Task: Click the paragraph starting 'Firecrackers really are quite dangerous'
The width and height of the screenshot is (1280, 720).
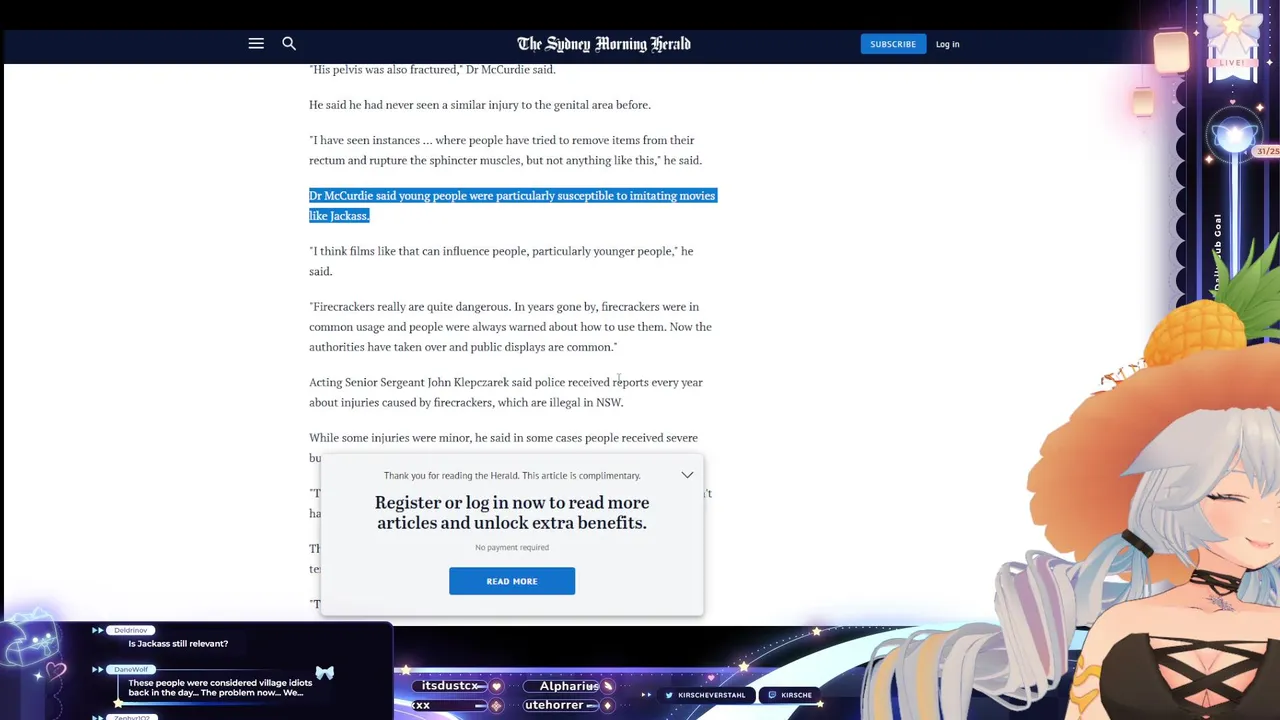Action: 511,327
